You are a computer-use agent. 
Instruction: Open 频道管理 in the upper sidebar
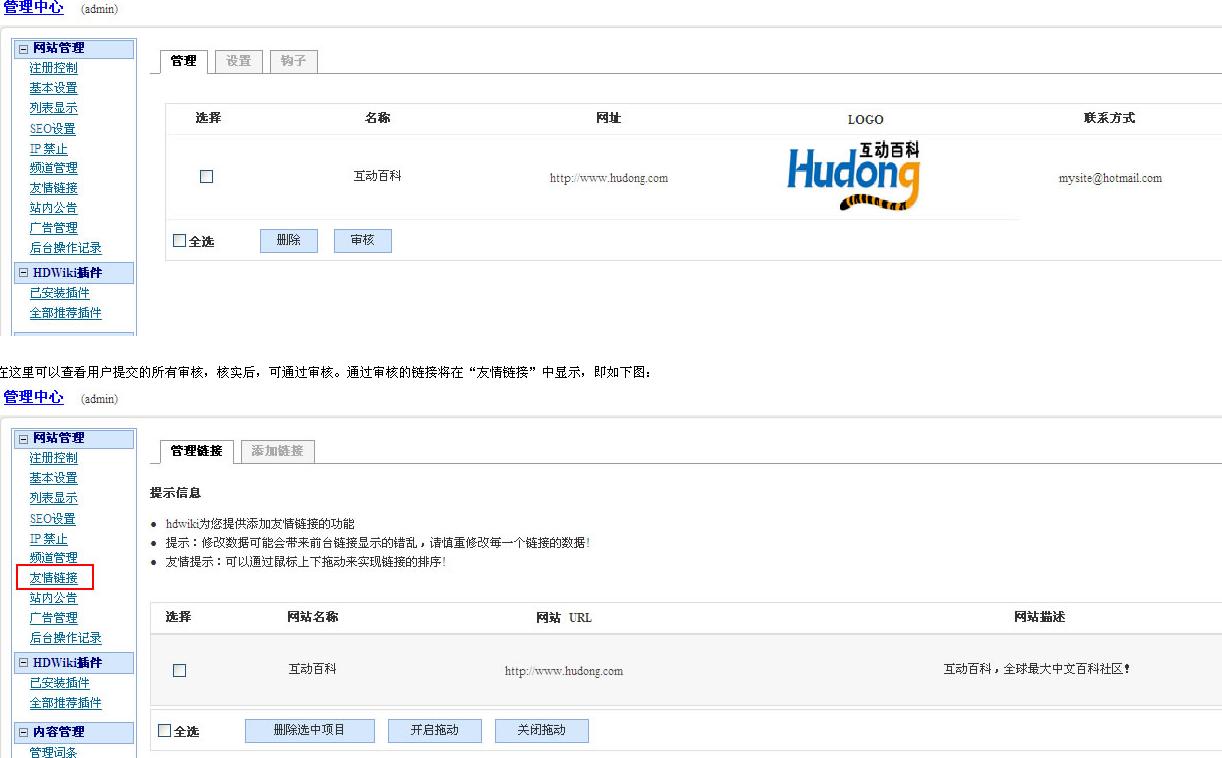[x=53, y=168]
